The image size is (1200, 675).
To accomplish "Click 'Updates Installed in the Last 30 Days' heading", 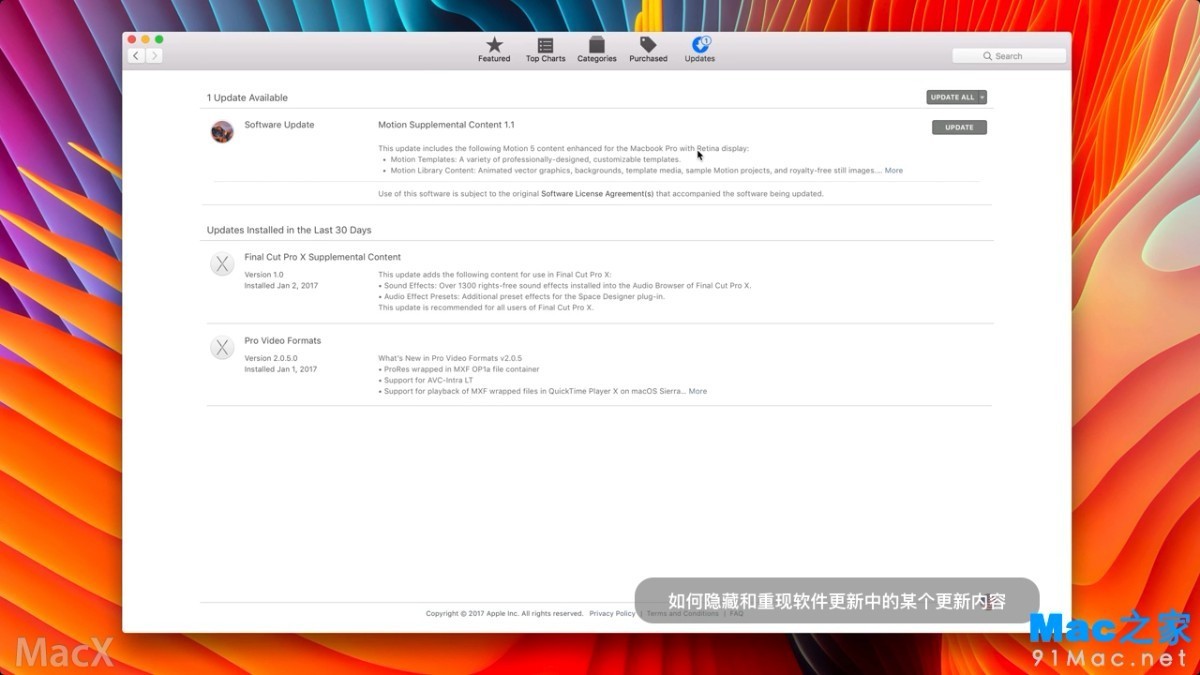I will coord(289,230).
